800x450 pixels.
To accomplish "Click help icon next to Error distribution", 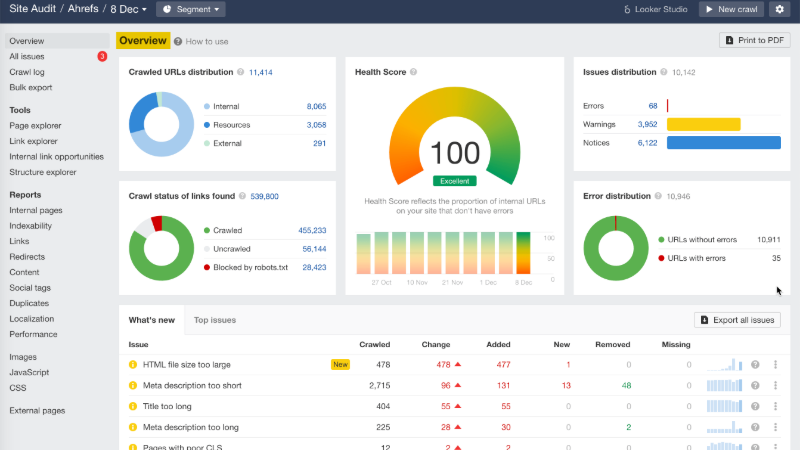I will 658,197.
